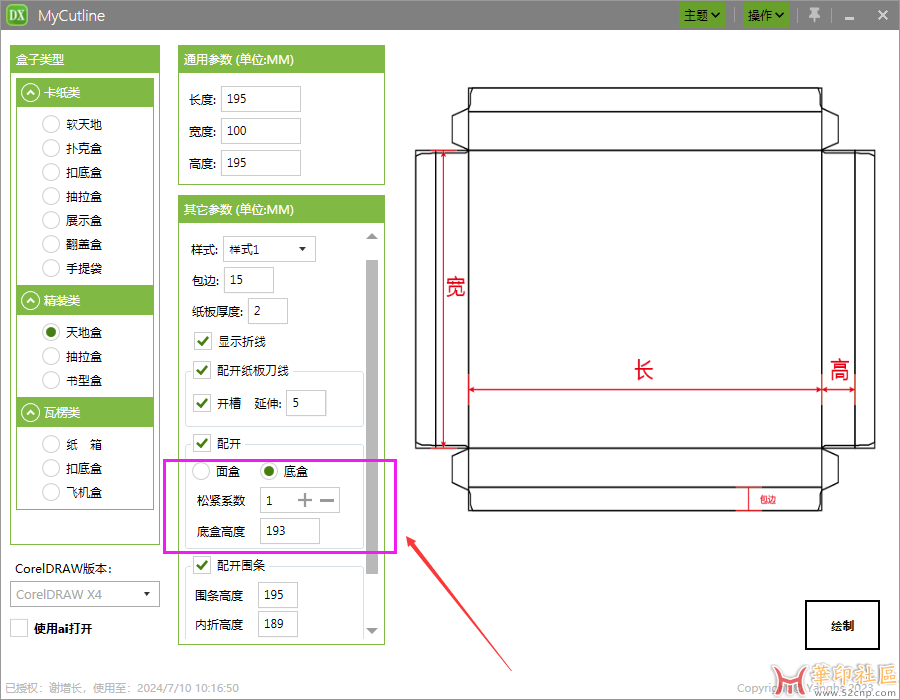Collapse the 精装类 category chevron icon
Viewport: 900px width, 700px height.
coord(30,301)
